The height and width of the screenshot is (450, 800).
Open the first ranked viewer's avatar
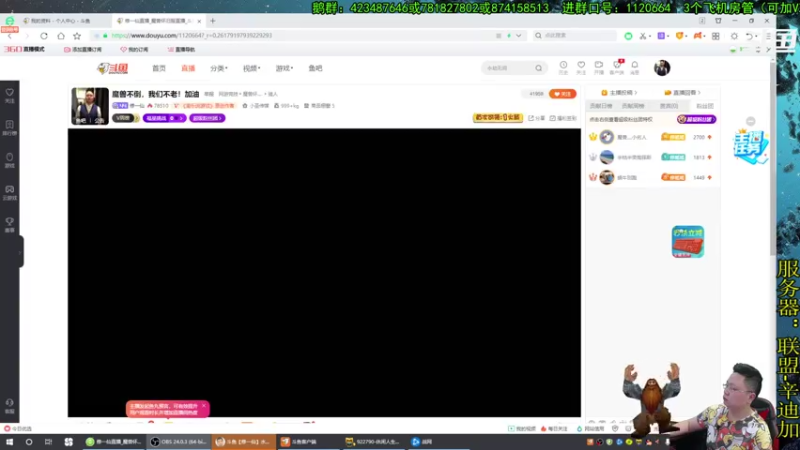pyautogui.click(x=607, y=137)
